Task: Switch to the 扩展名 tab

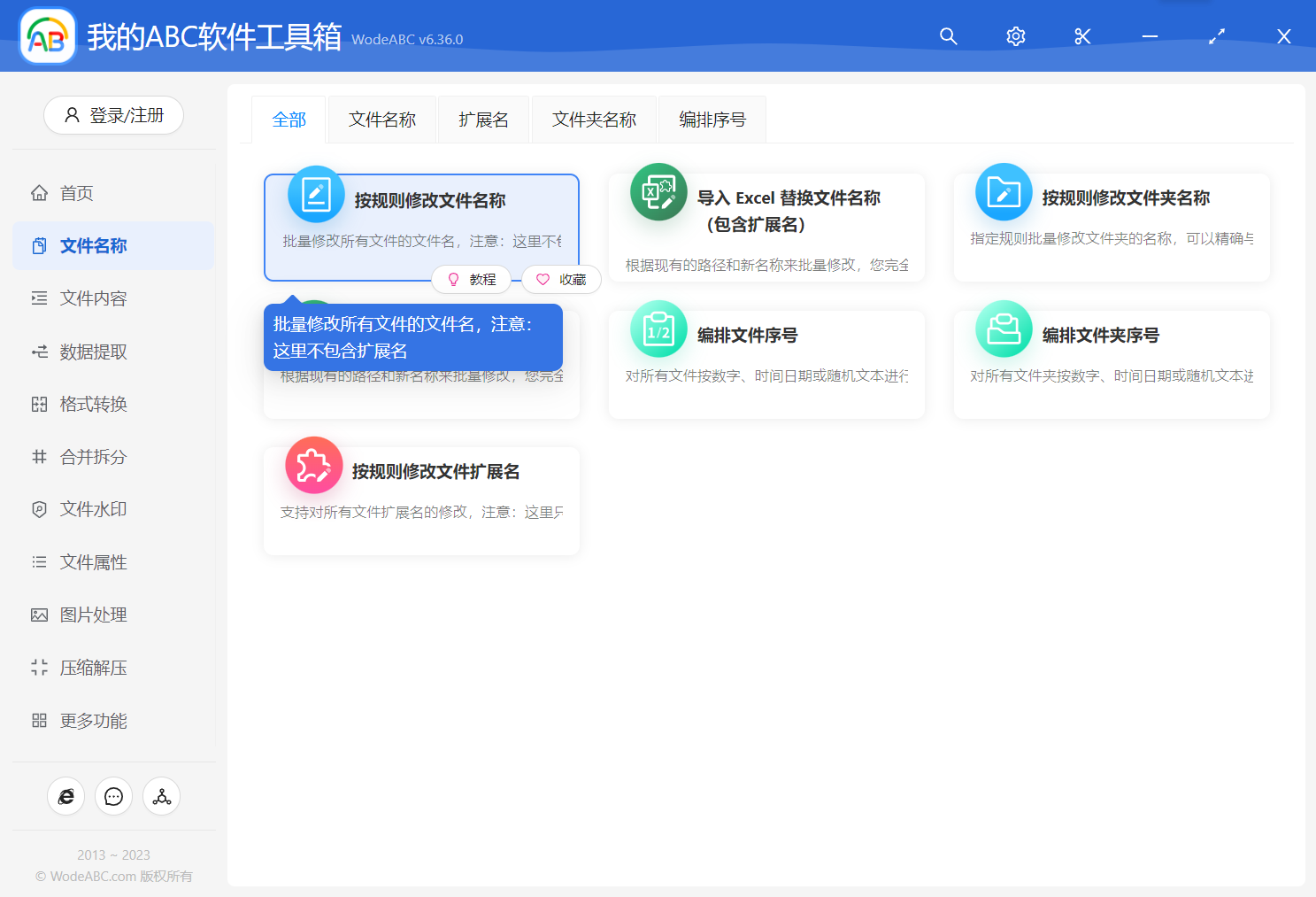Action: tap(483, 119)
